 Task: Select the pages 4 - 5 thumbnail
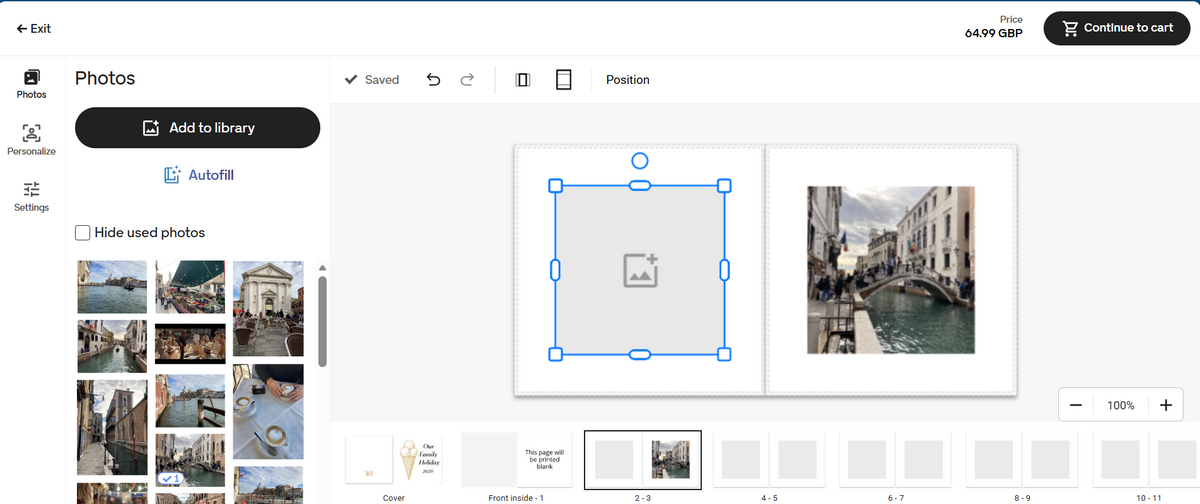pos(768,461)
